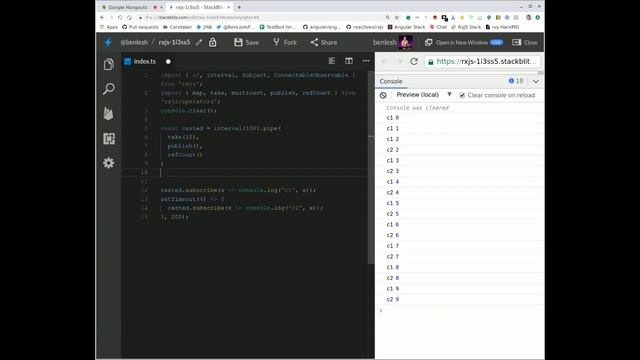Click the preview URL address field
This screenshot has width=640, height=360.
click(x=483, y=62)
